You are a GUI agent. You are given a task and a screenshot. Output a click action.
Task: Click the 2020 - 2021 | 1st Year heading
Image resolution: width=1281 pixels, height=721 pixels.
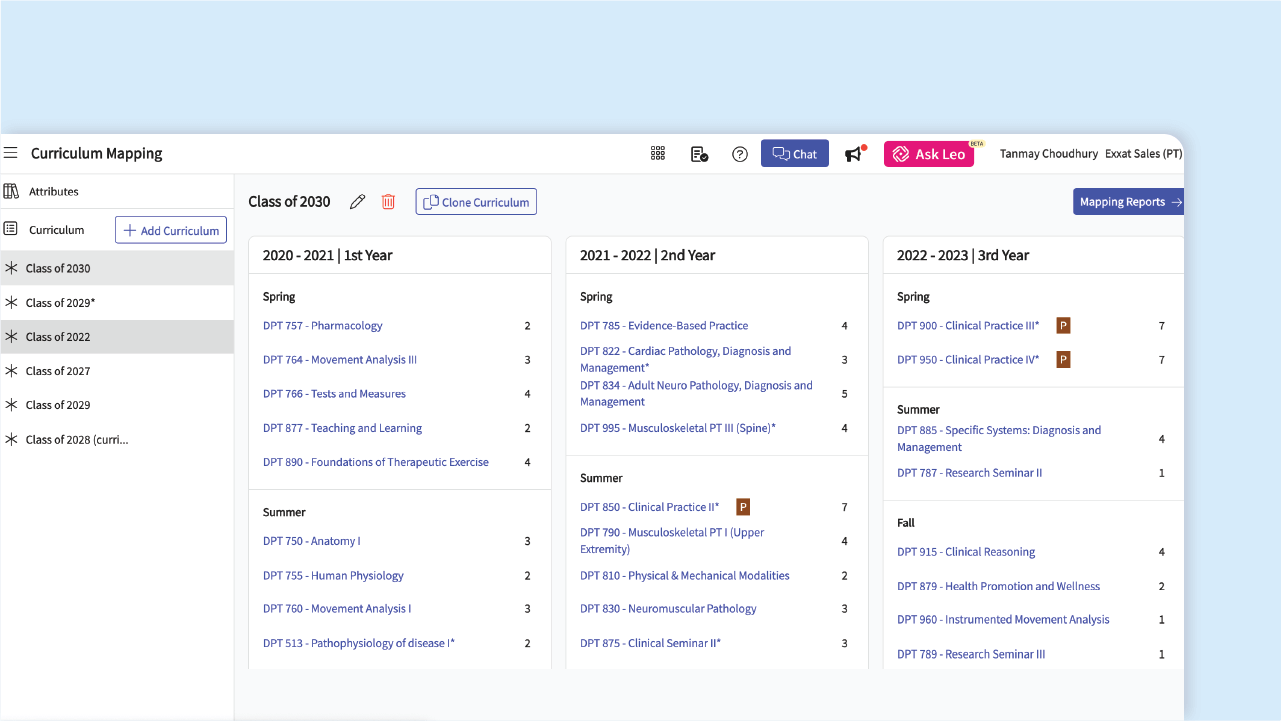(328, 255)
